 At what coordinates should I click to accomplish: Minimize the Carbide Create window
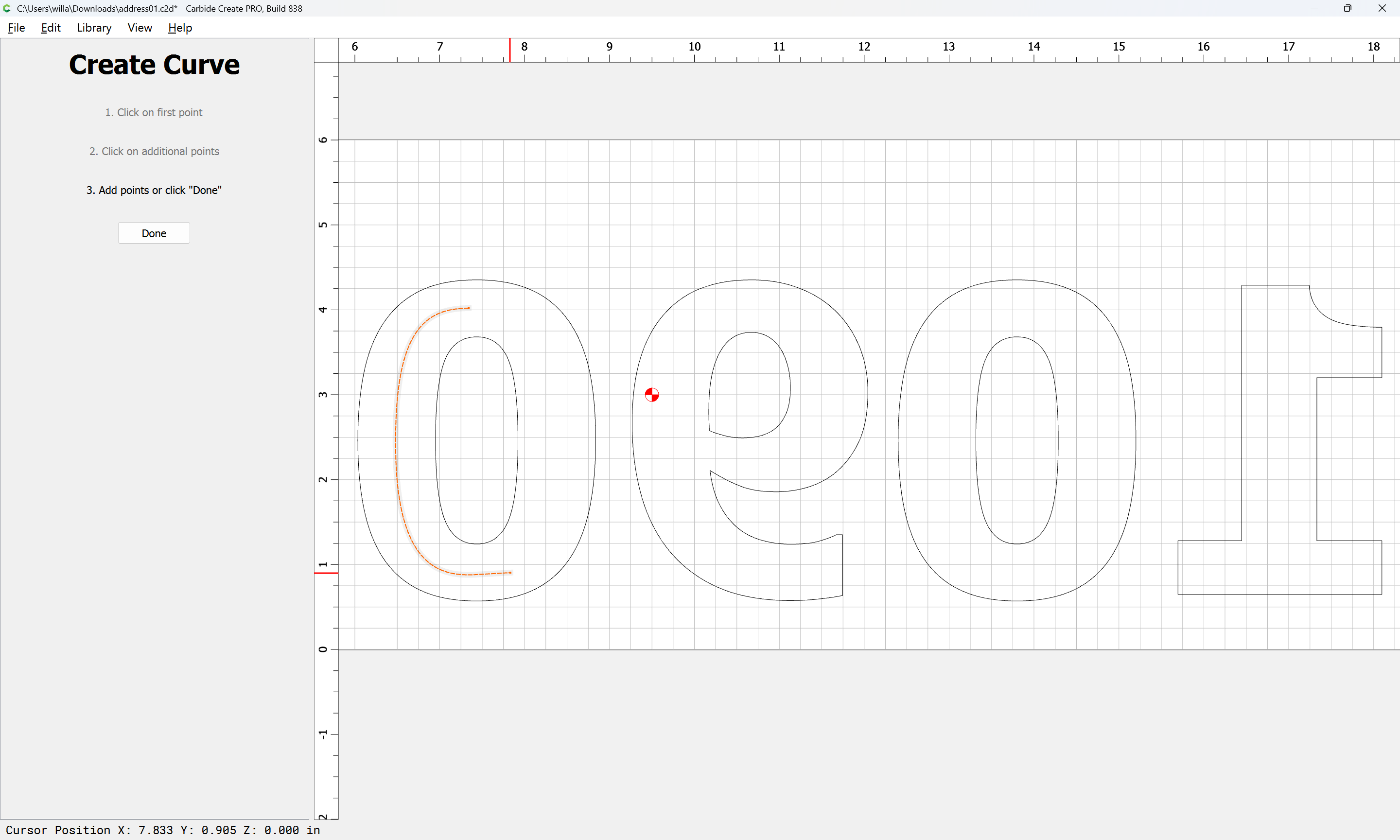[1314, 8]
